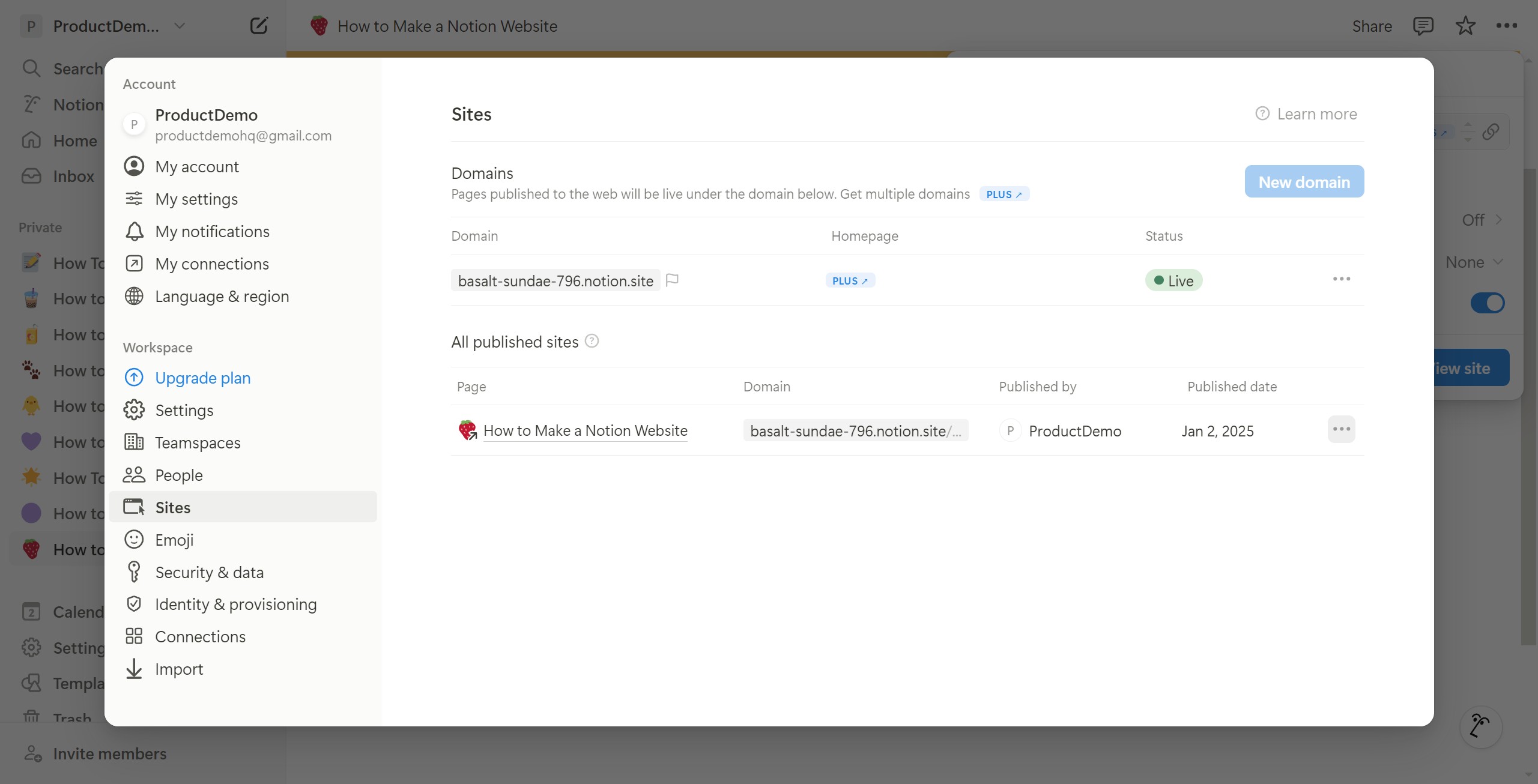Screen dimensions: 1538x784
Task: Expand the Off option in share panel
Action: [x=1482, y=220]
